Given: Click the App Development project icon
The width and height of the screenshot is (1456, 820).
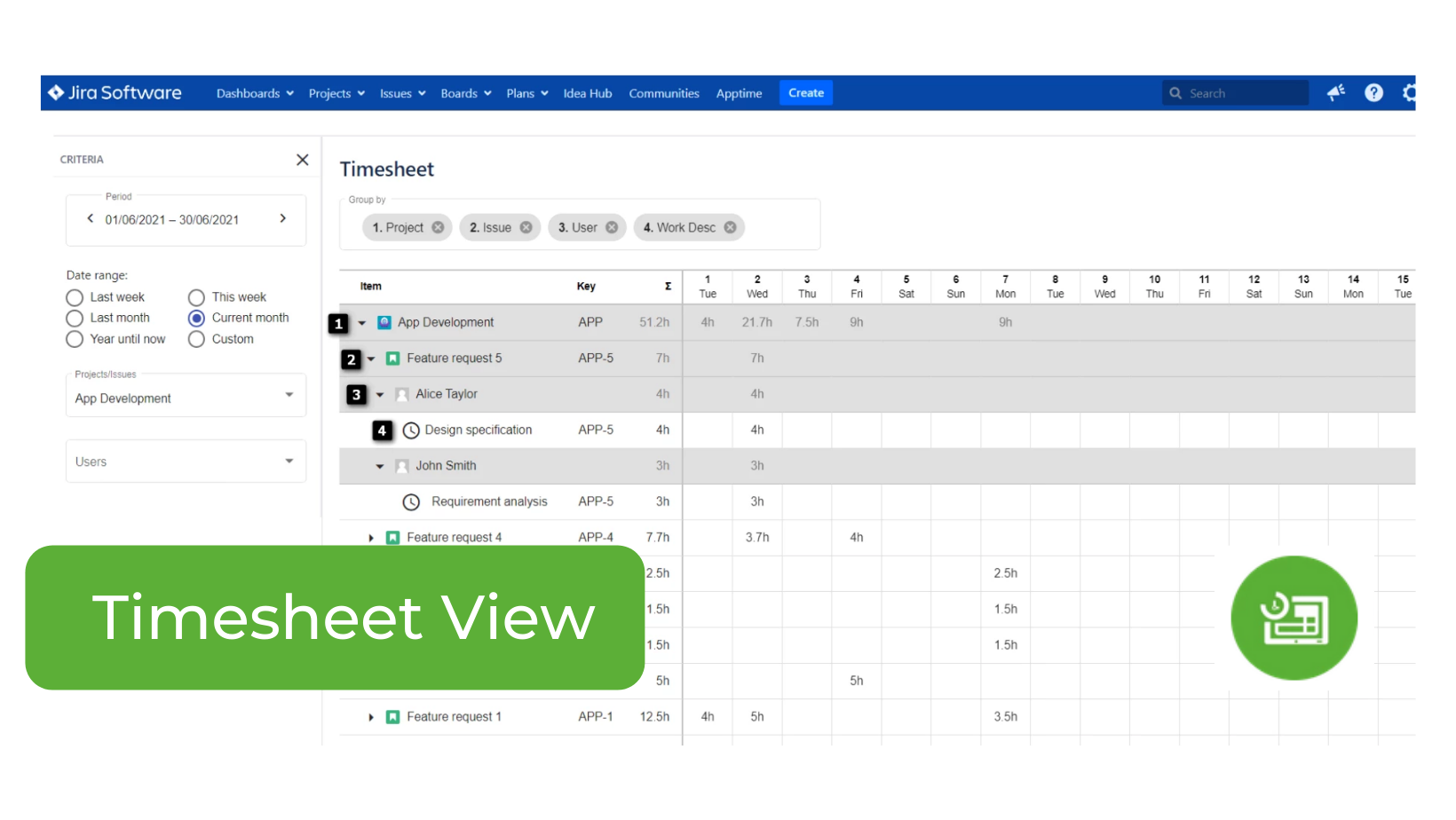Looking at the screenshot, I should [384, 322].
